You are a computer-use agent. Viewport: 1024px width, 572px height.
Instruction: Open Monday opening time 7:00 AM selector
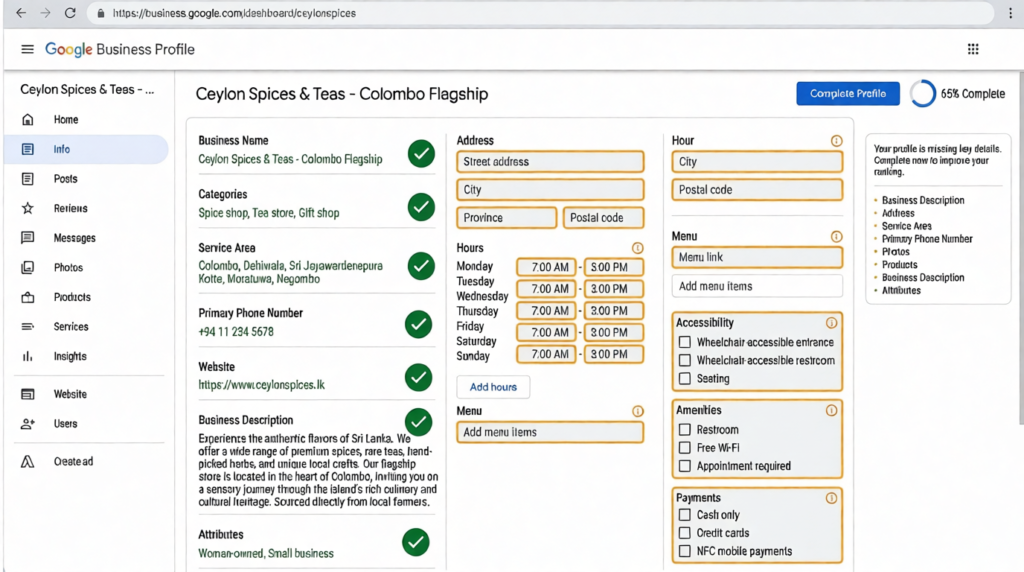(x=546, y=267)
